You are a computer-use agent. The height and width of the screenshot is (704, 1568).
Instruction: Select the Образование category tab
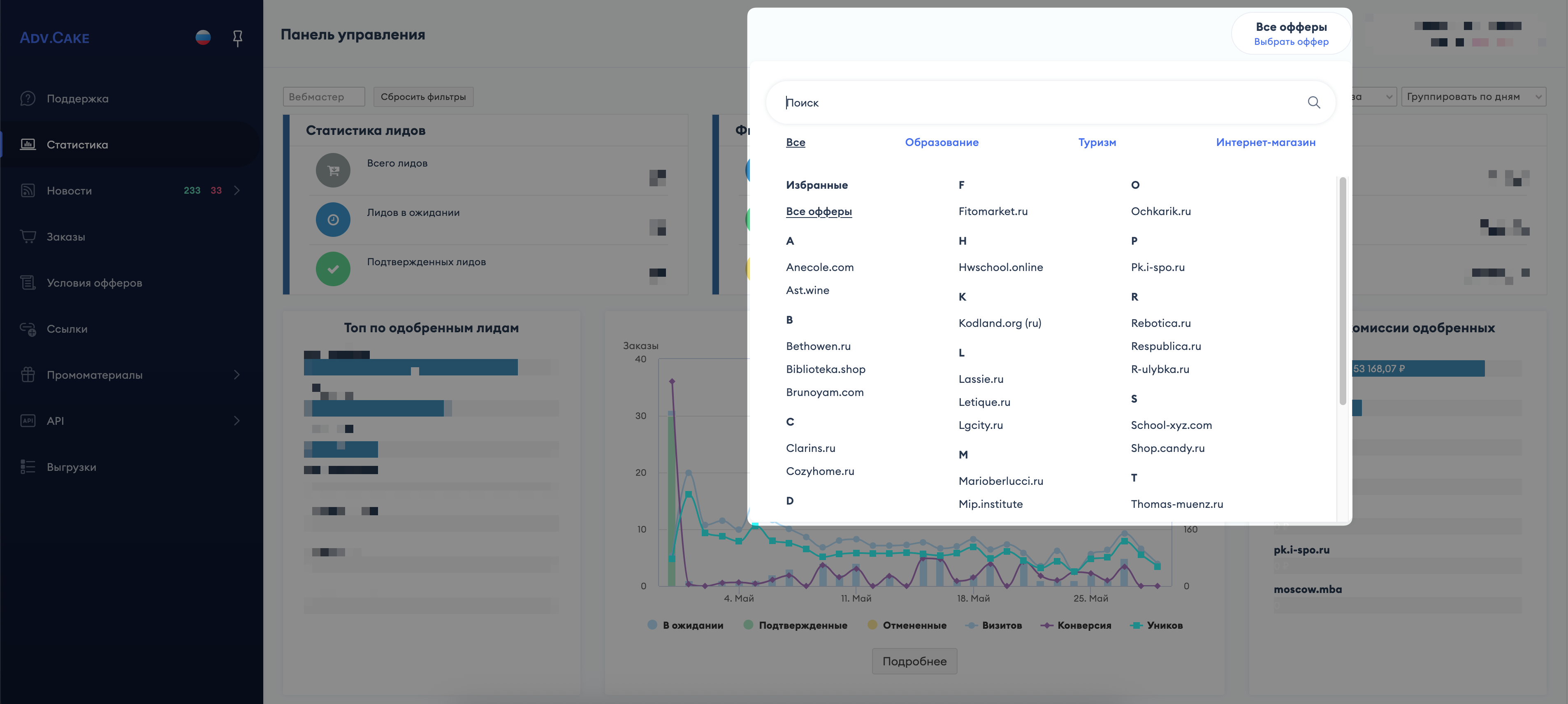(942, 142)
